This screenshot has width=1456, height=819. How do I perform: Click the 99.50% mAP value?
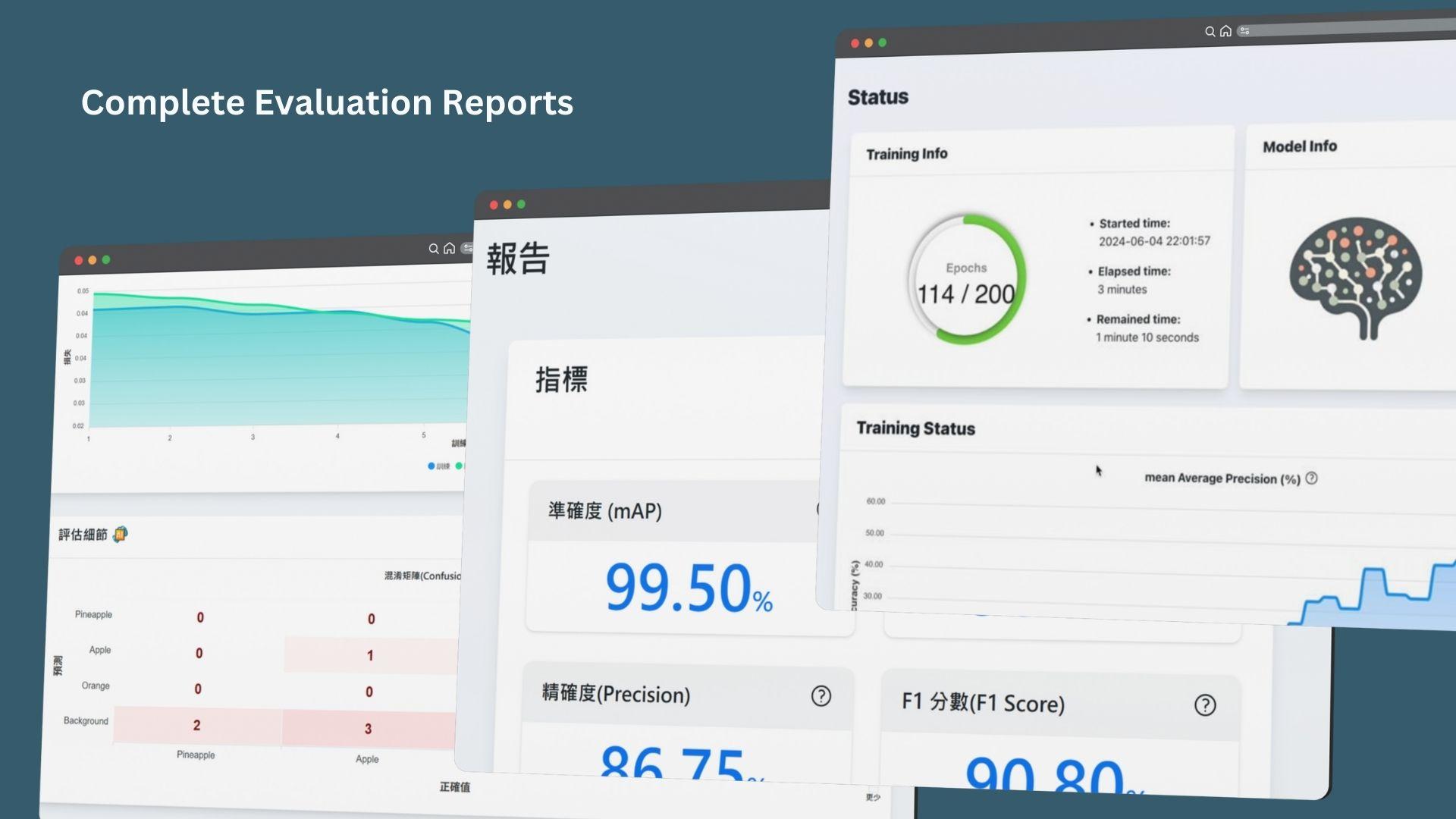[x=688, y=588]
